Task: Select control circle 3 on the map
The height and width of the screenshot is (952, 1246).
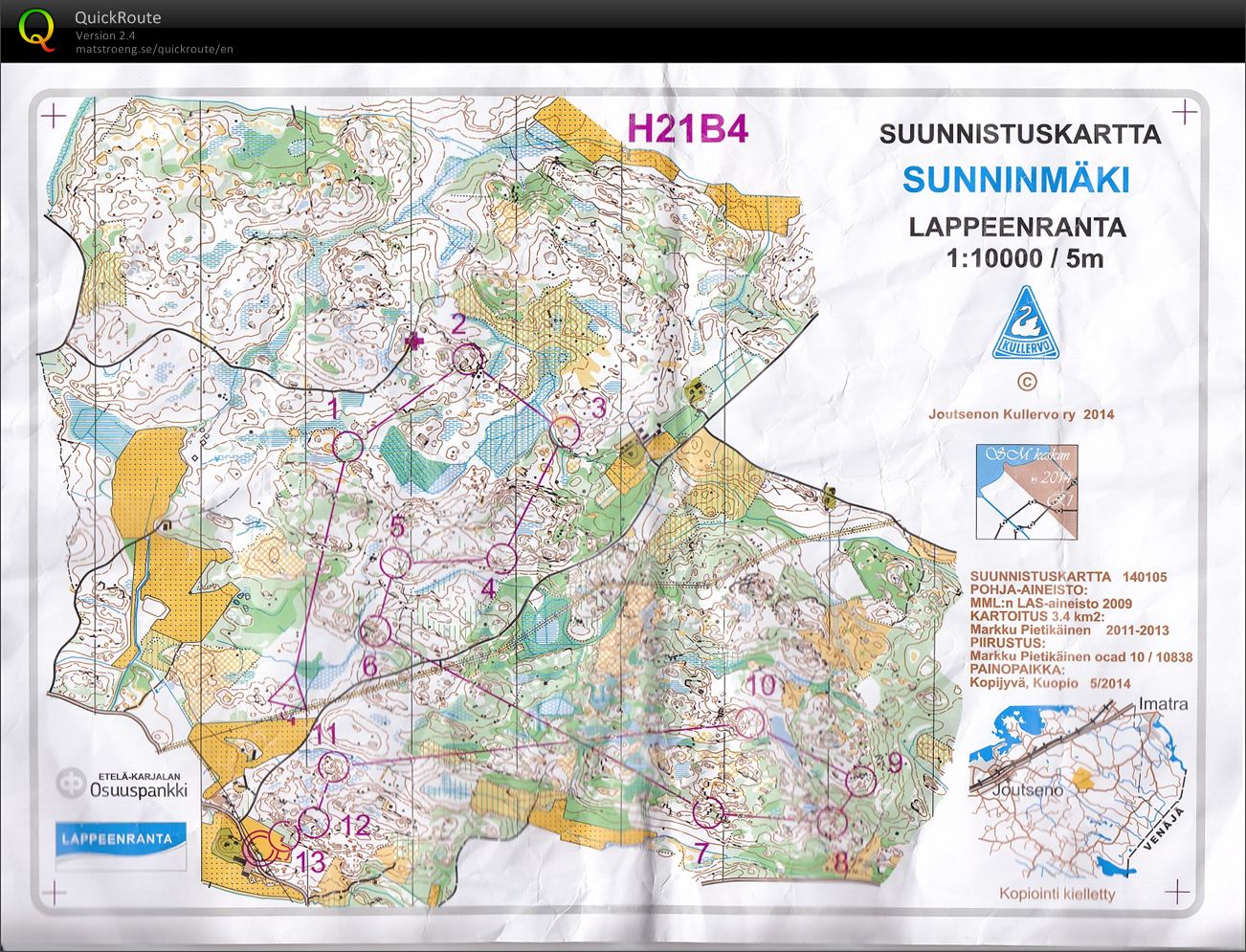Action: click(567, 431)
